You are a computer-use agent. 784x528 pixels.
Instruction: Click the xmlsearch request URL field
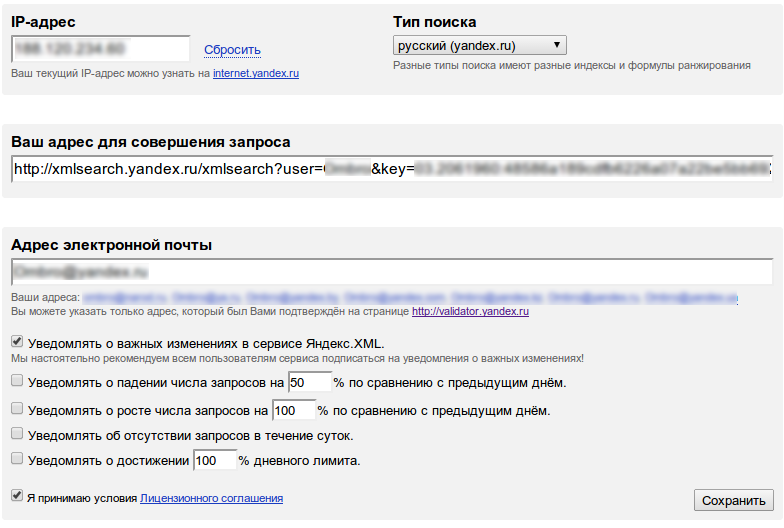click(392, 169)
